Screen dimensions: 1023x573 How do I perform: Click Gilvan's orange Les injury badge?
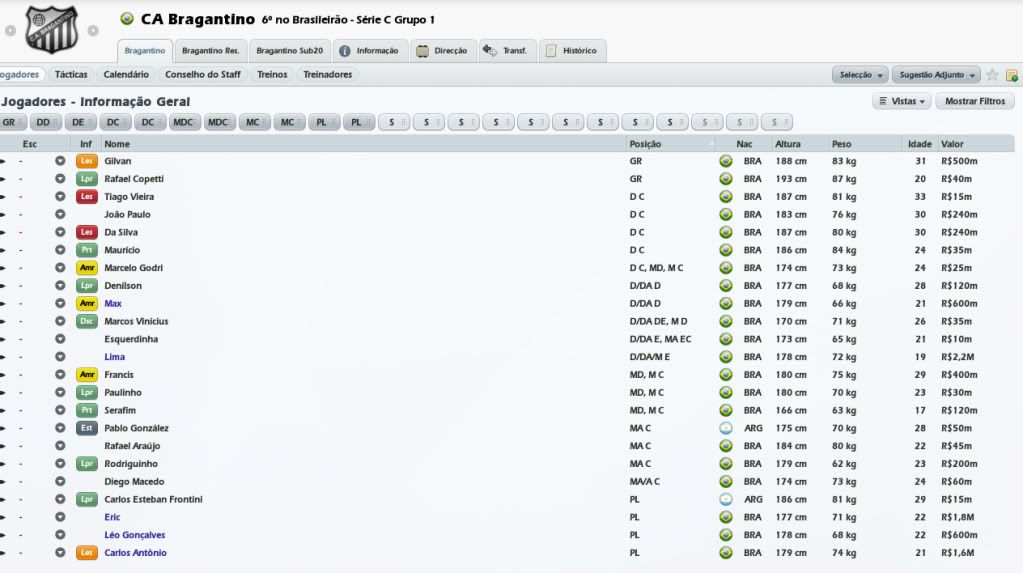87,161
